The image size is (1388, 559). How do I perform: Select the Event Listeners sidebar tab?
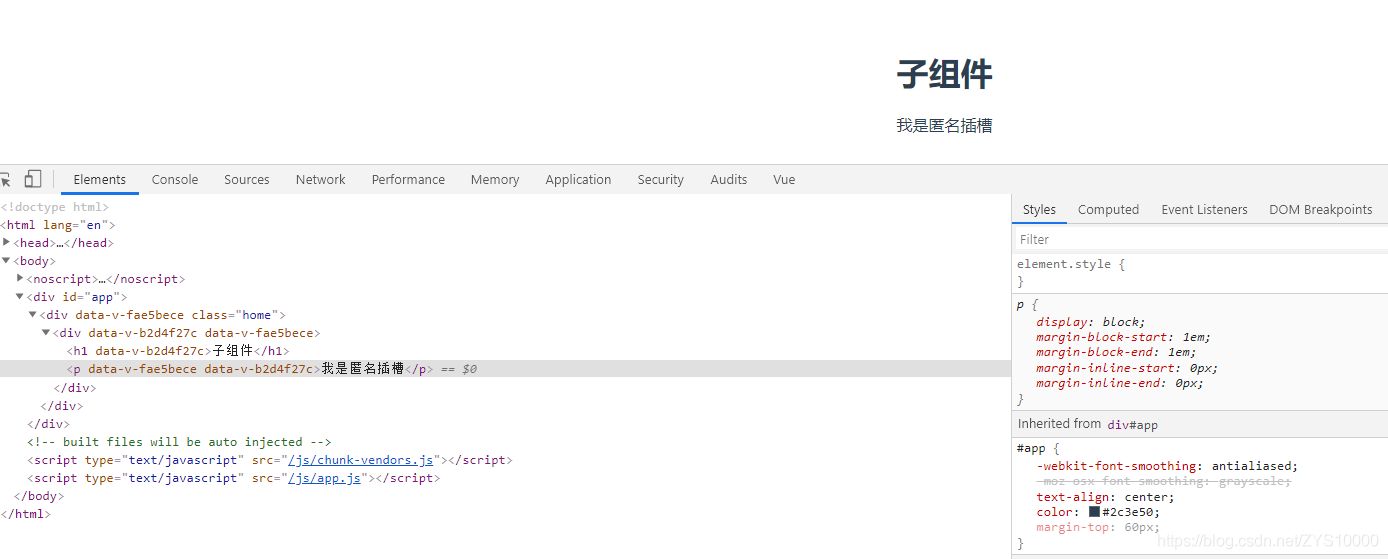click(1204, 209)
